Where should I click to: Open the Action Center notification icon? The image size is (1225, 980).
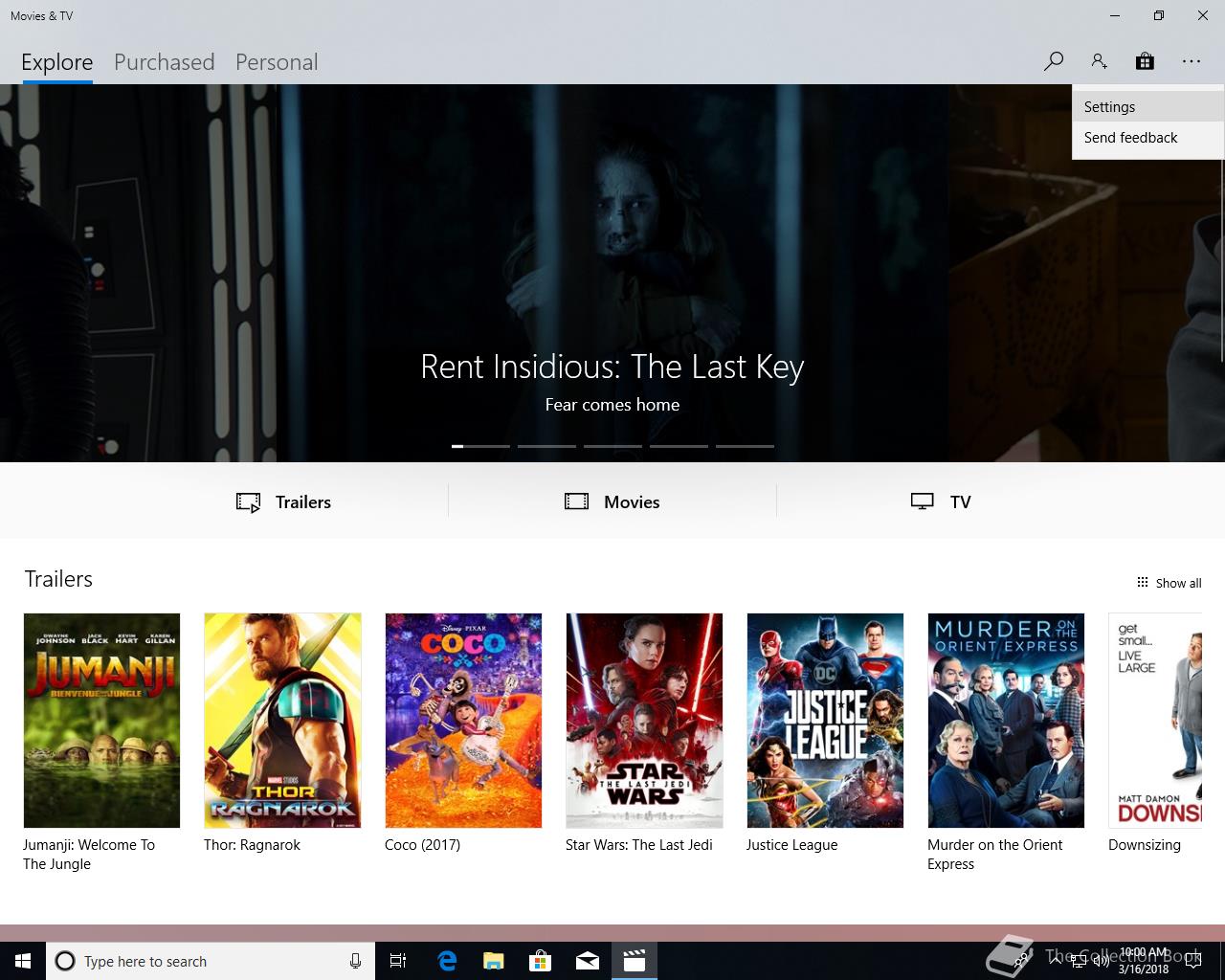pos(1192,961)
